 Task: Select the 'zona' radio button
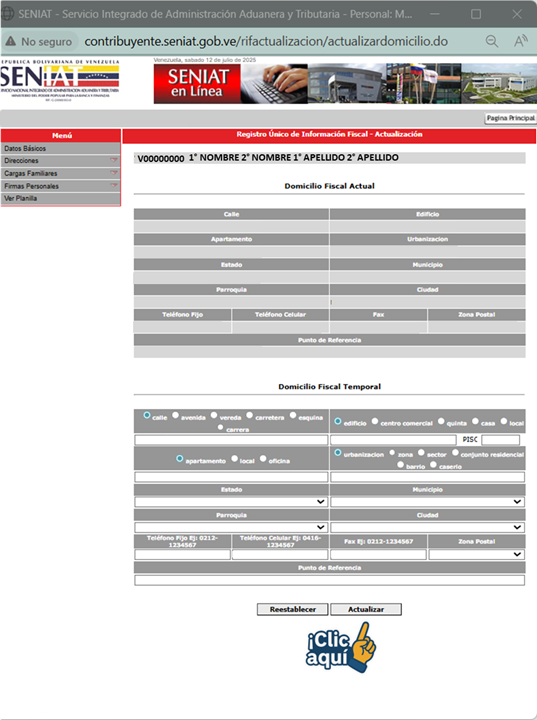pyautogui.click(x=392, y=453)
